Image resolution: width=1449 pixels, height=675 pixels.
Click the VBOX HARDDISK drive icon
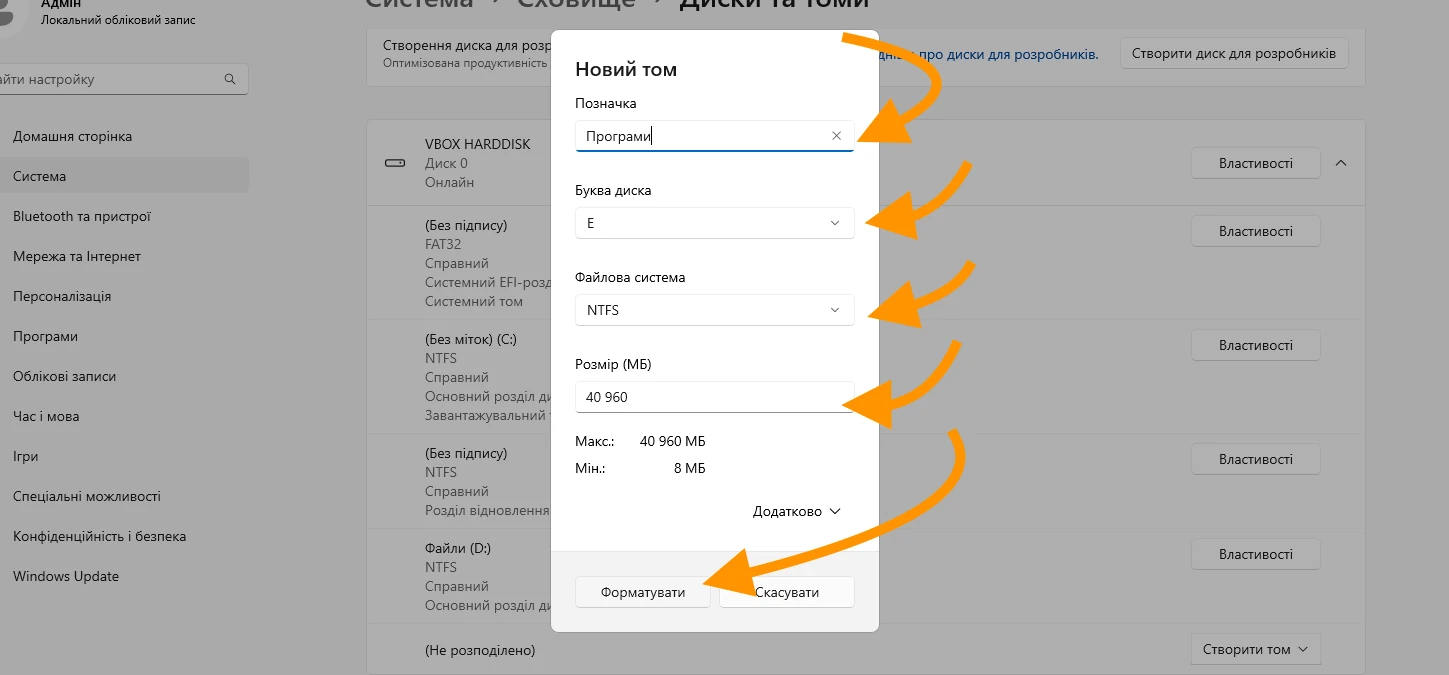[x=395, y=163]
